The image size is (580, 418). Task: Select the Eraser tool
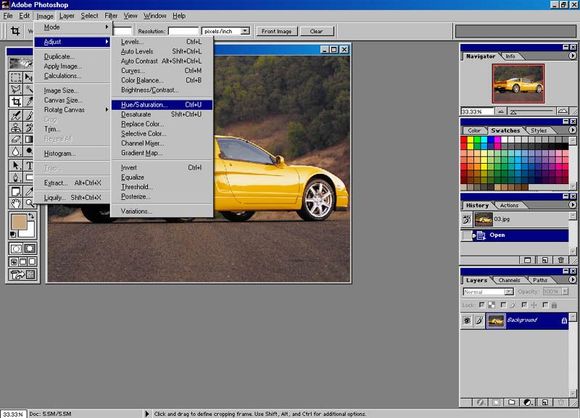(x=15, y=139)
